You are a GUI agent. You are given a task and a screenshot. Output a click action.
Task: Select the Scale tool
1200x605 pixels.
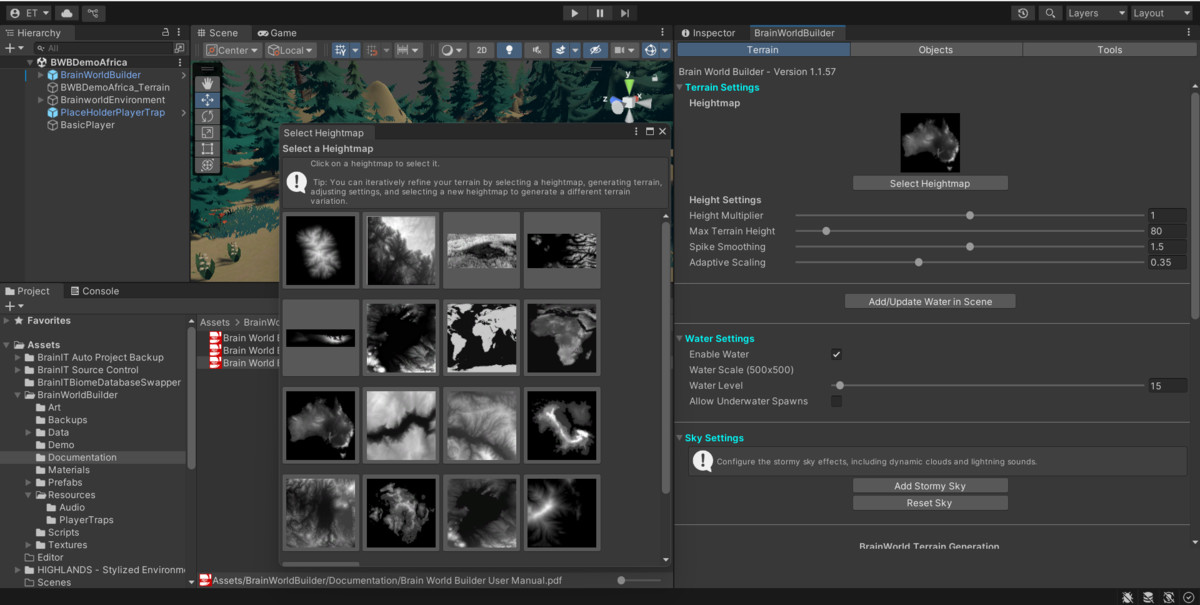coord(207,132)
